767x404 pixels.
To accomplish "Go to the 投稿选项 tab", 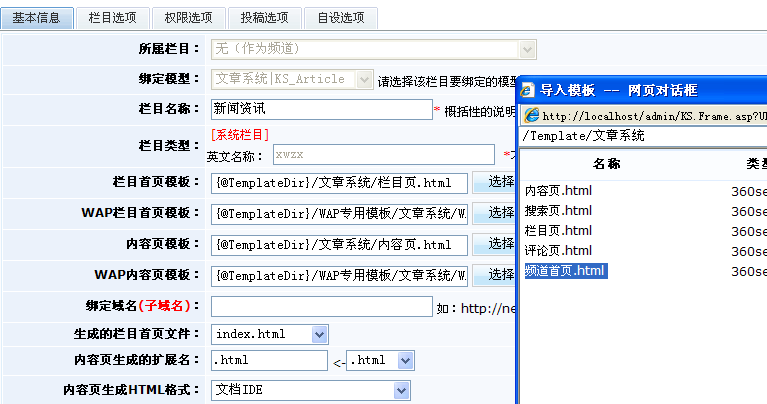I will tap(265, 18).
